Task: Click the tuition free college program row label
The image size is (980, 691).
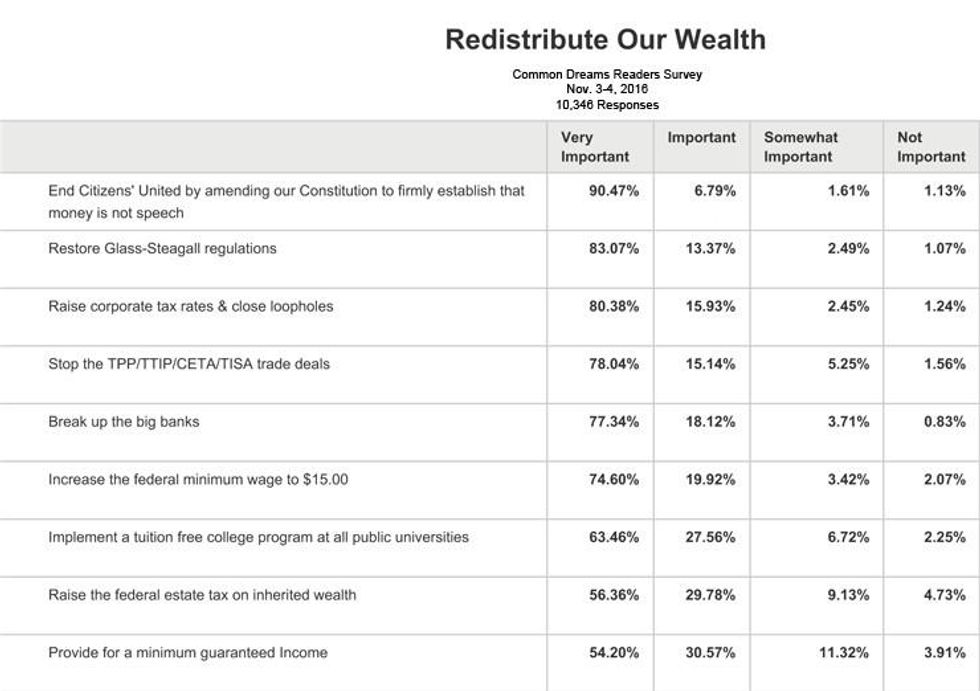Action: pyautogui.click(x=258, y=538)
